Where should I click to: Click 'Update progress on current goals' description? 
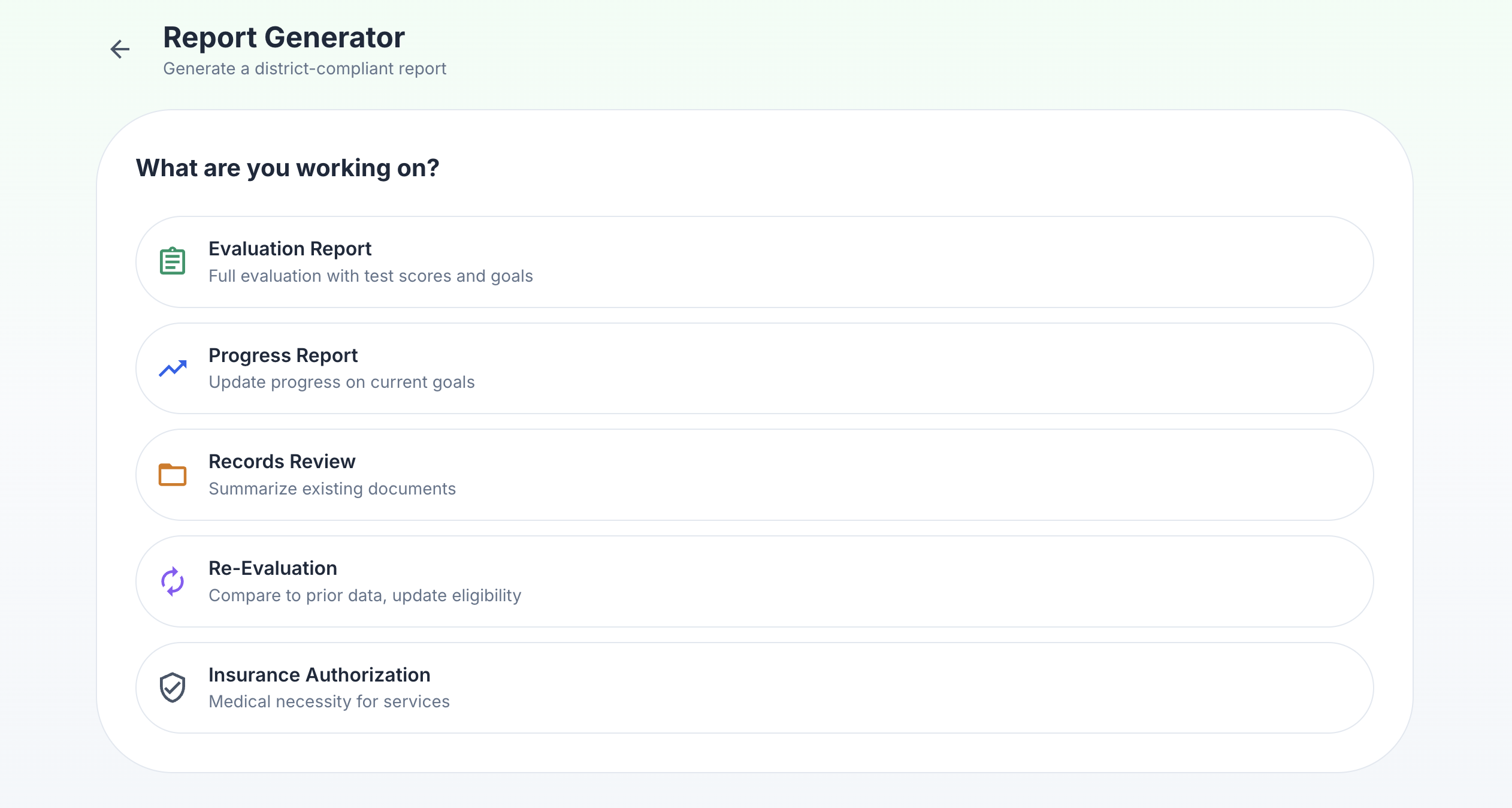coord(341,382)
